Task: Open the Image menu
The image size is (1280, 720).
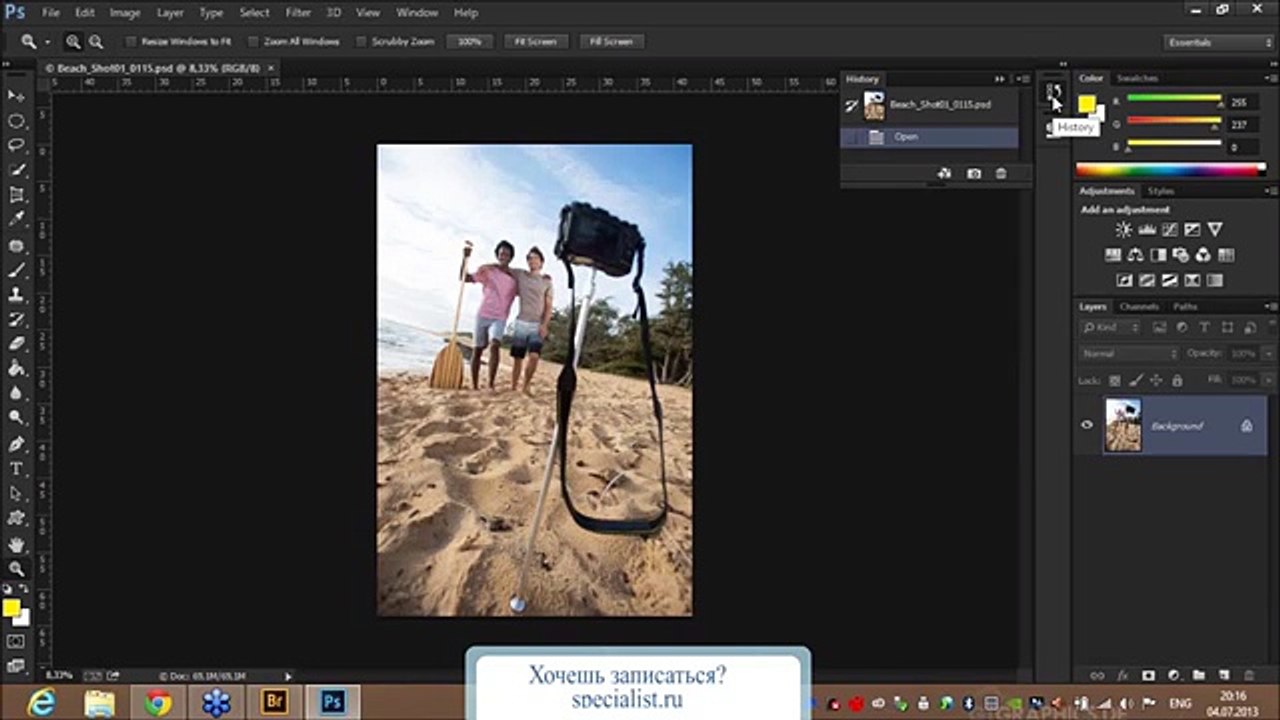Action: (x=125, y=13)
